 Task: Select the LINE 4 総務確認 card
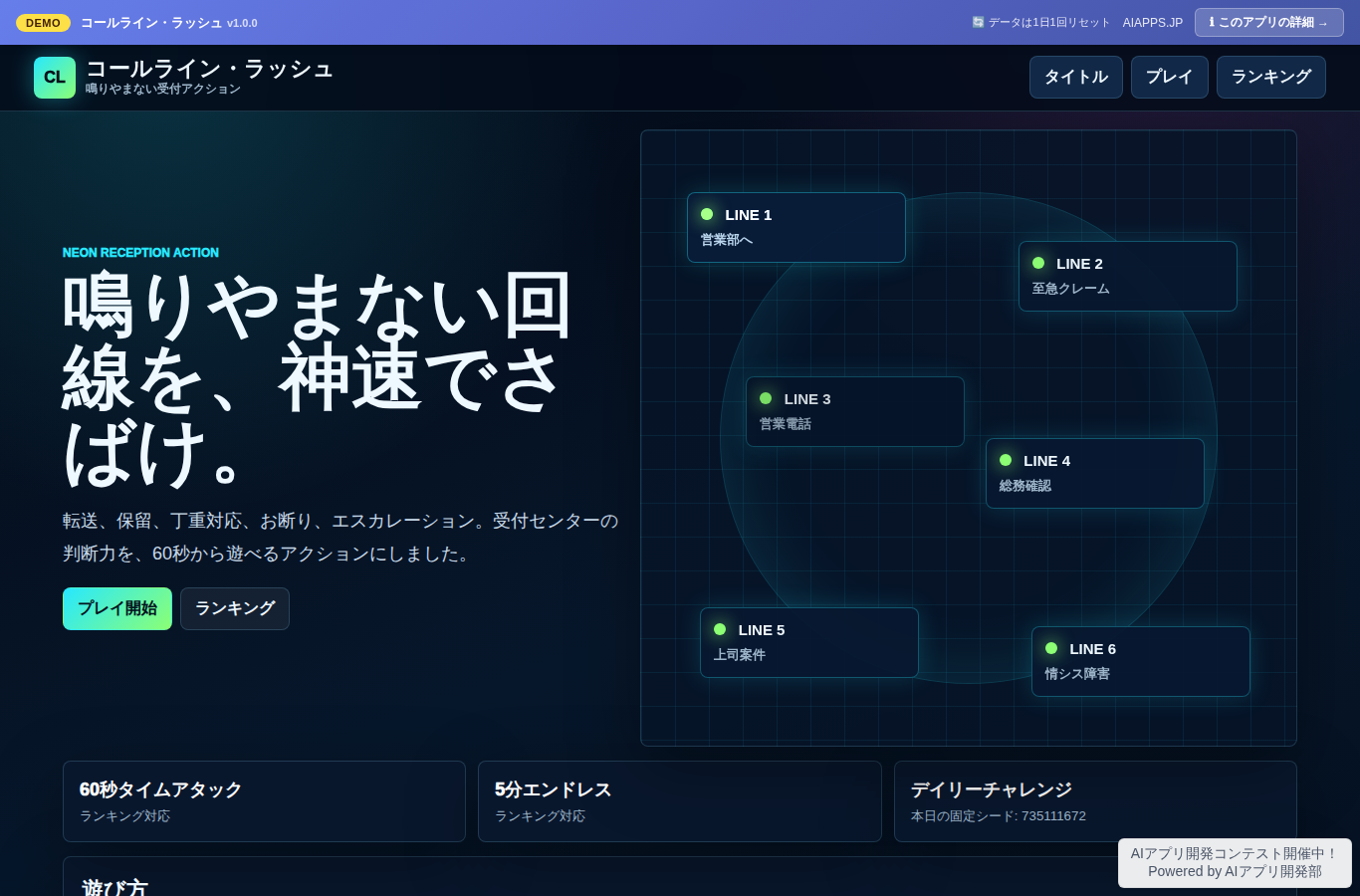(1095, 473)
